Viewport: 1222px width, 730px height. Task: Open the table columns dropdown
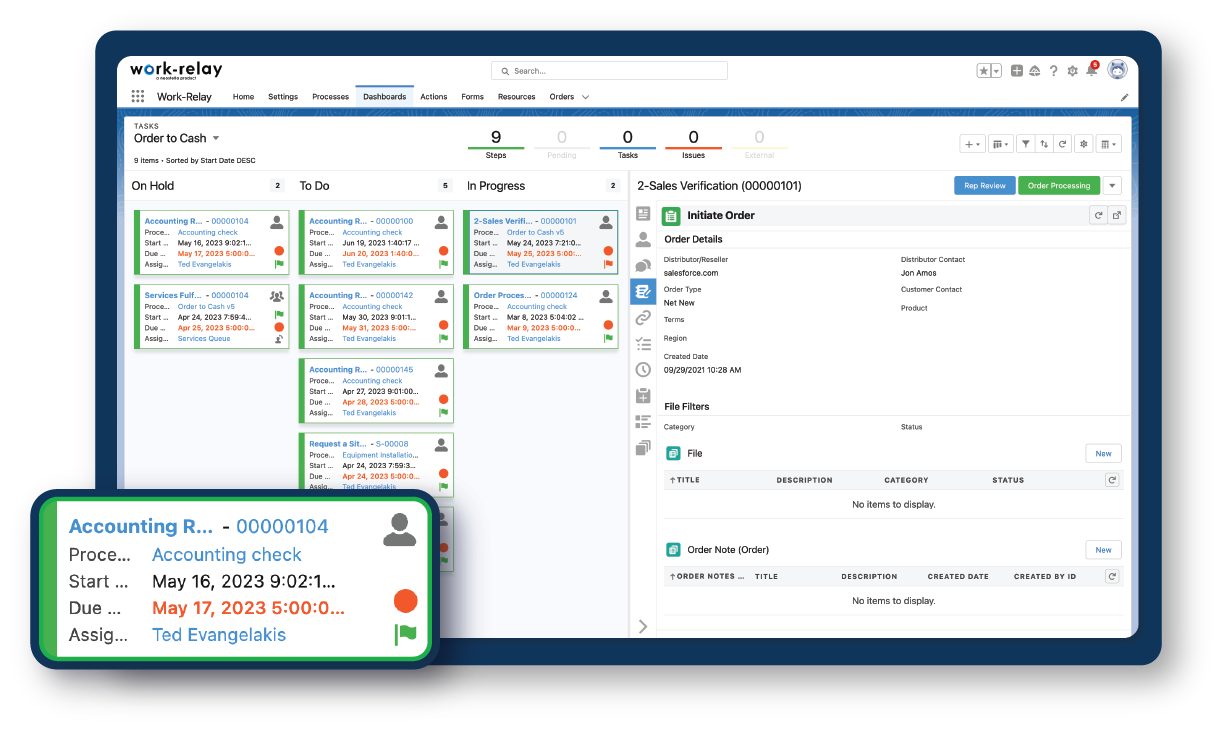point(1108,144)
